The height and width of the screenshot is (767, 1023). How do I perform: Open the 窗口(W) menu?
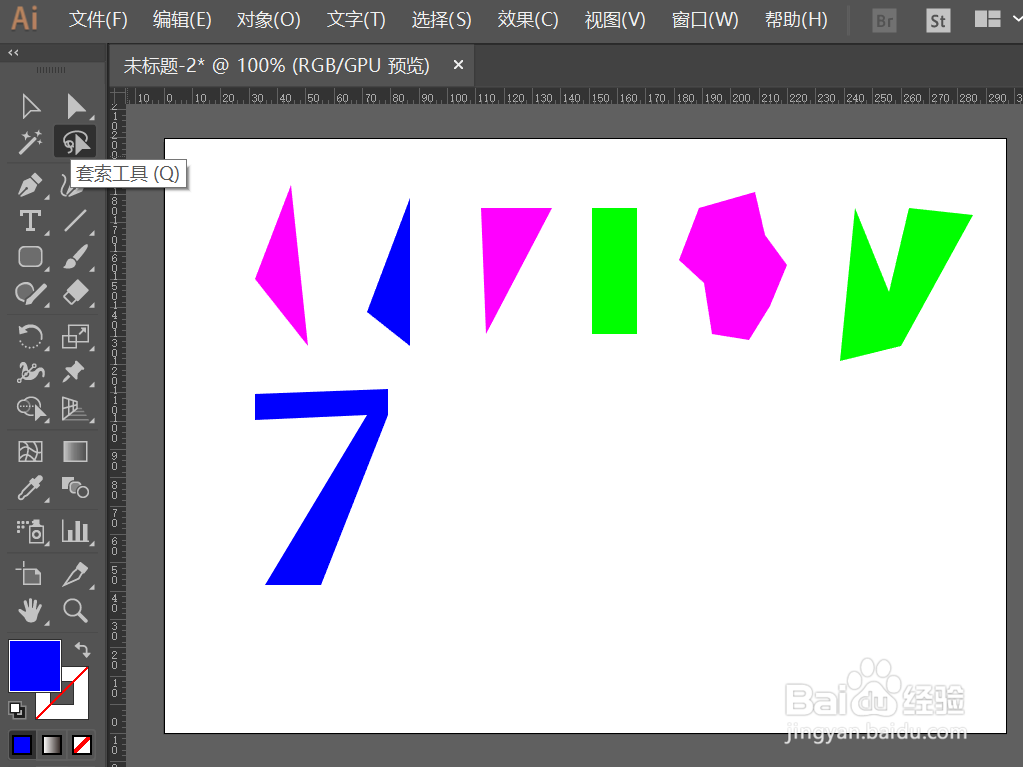click(705, 20)
